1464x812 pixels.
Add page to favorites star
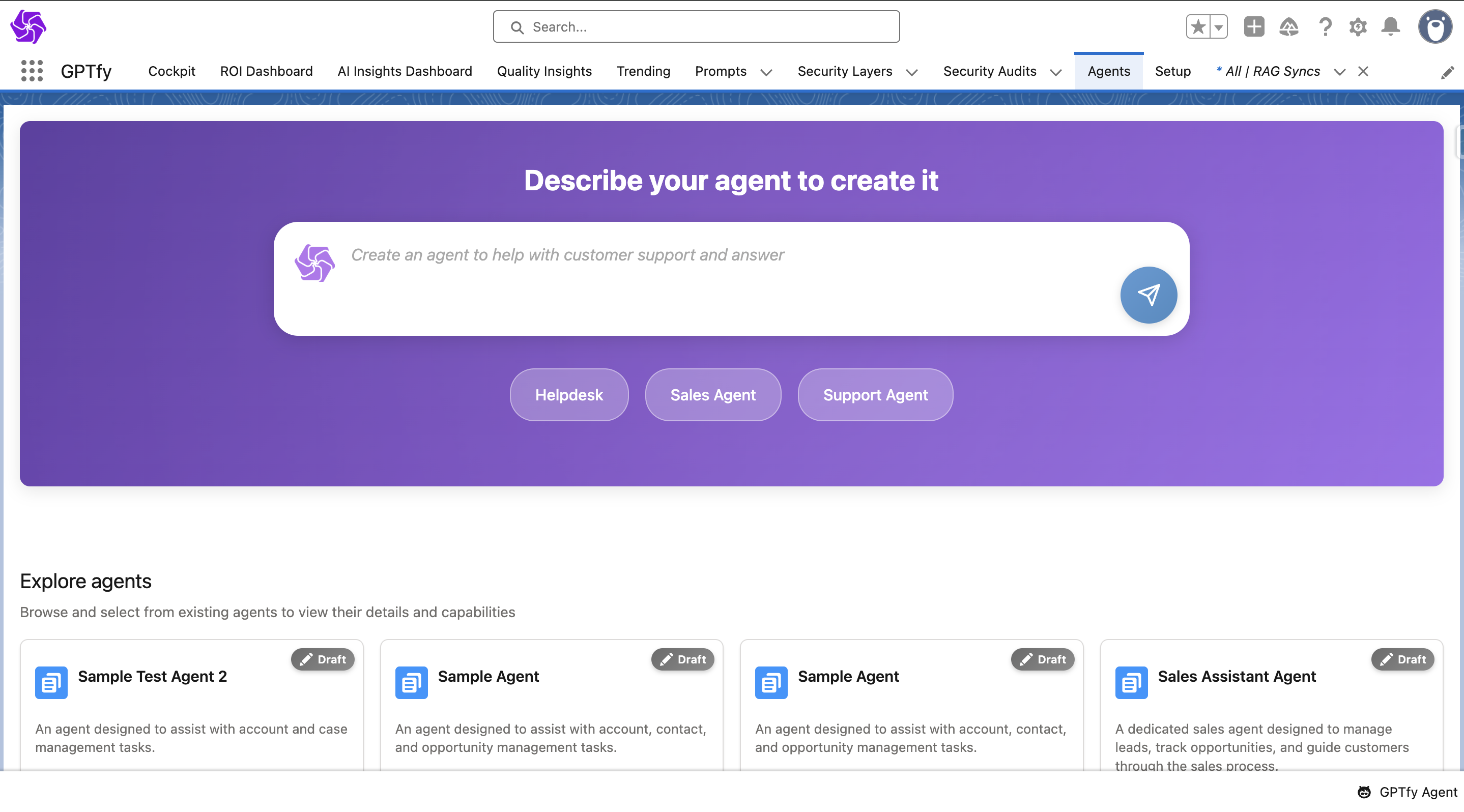(x=1198, y=26)
